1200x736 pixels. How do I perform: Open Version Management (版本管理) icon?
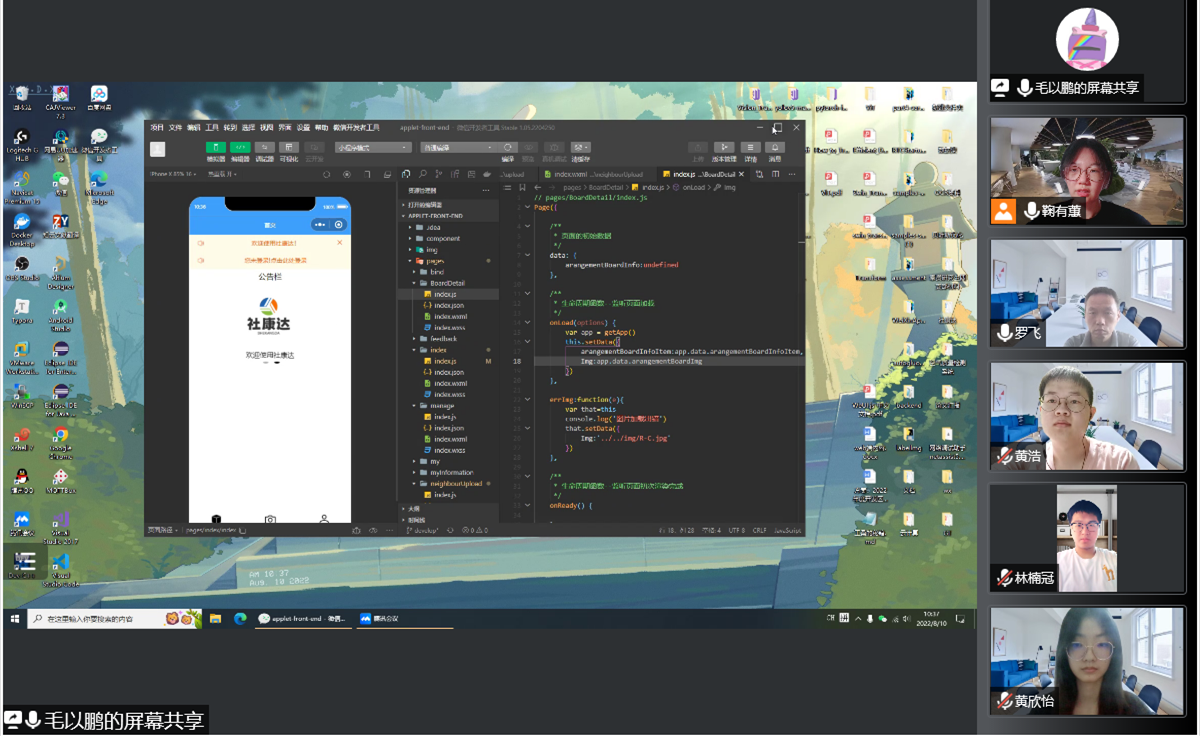tap(724, 148)
